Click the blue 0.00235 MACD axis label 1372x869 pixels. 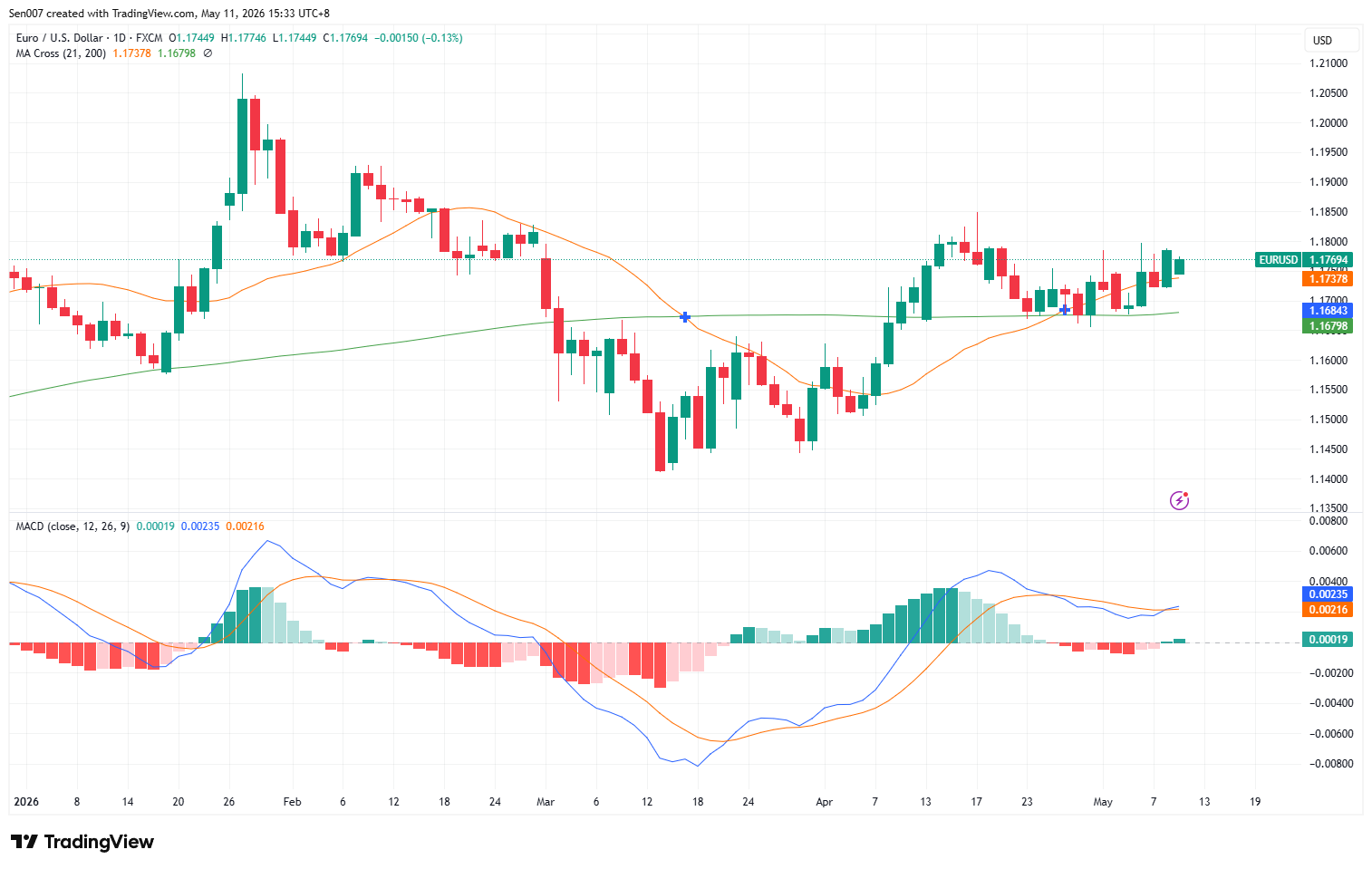pyautogui.click(x=1328, y=594)
